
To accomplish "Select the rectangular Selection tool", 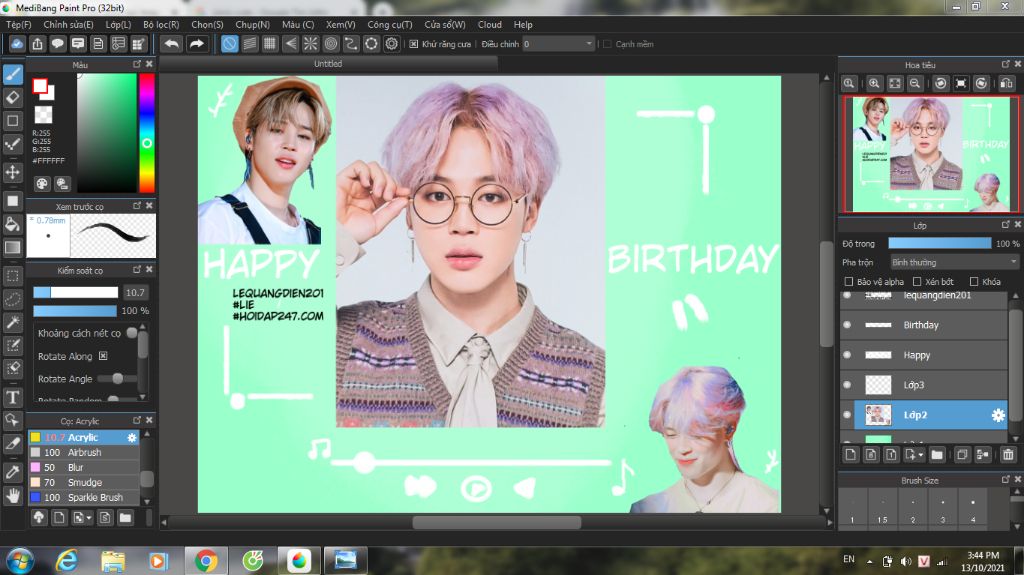I will point(12,276).
